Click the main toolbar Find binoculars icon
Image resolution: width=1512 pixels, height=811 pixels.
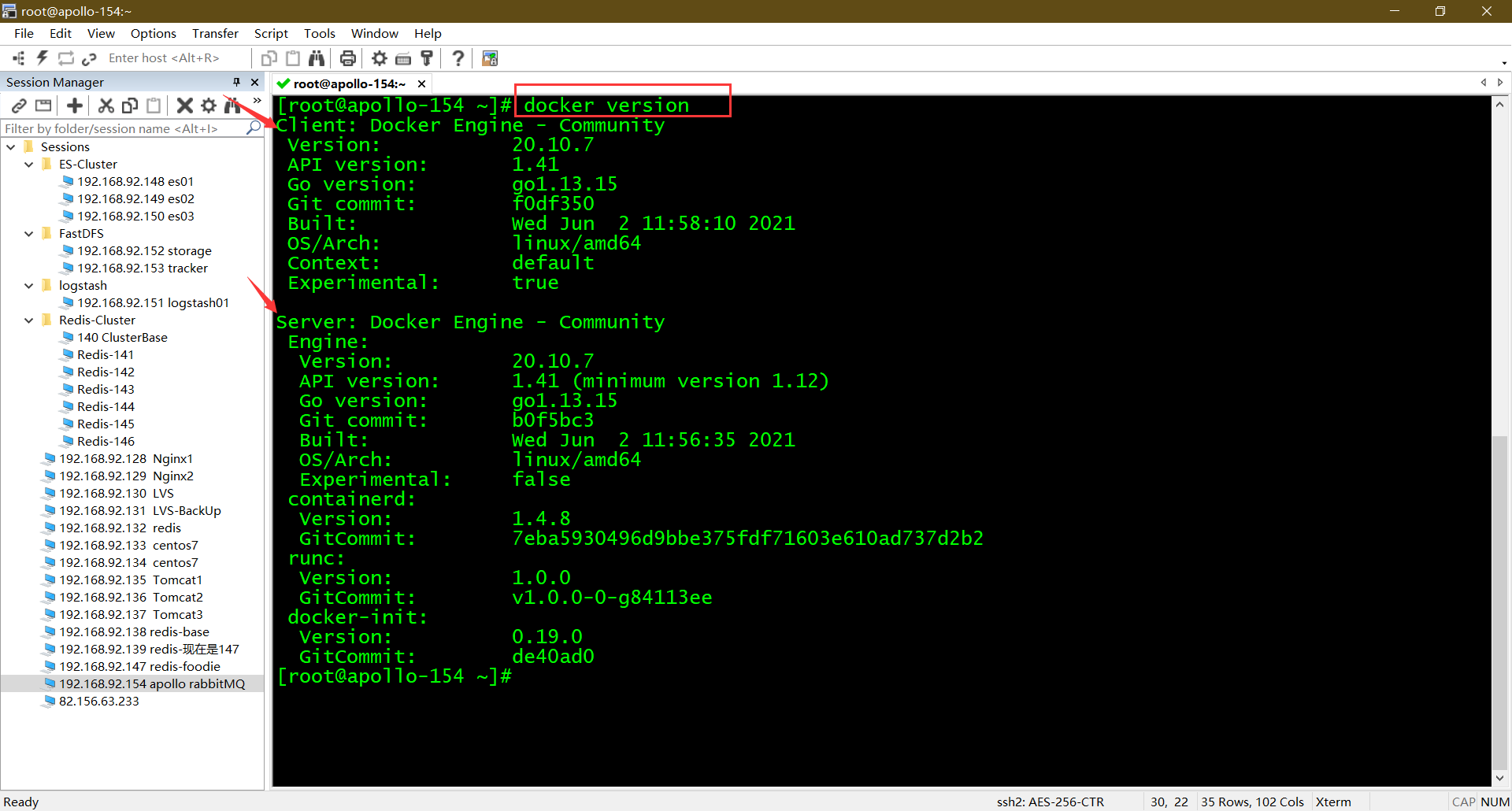click(x=317, y=58)
